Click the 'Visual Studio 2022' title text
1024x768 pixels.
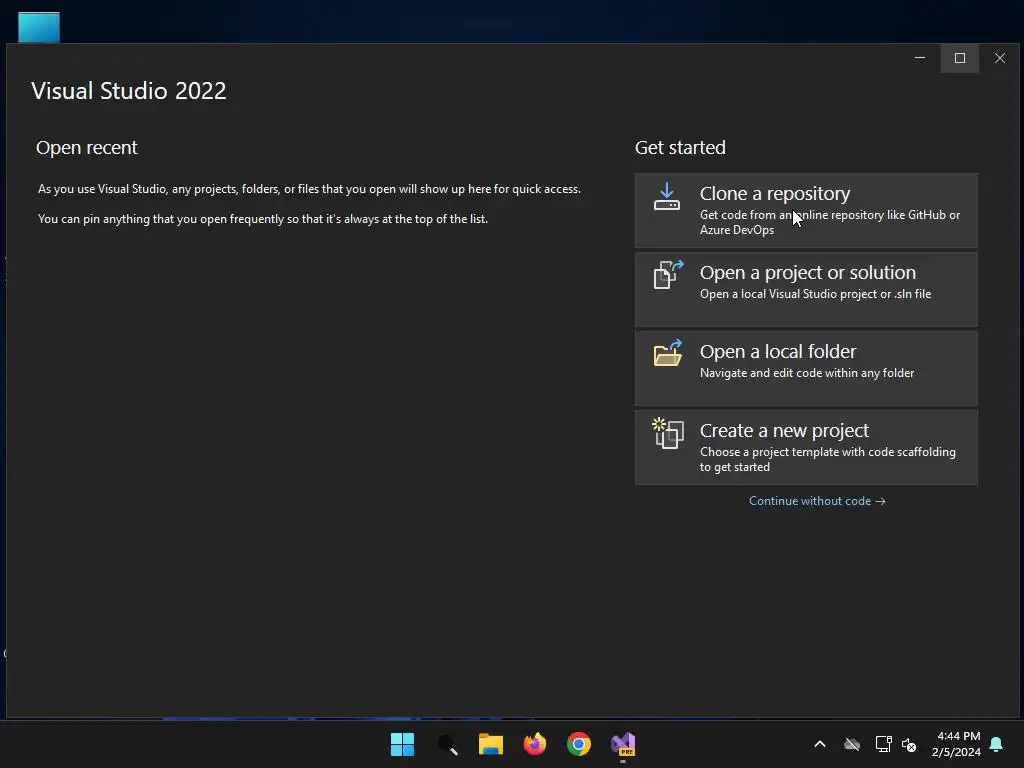pyautogui.click(x=129, y=91)
